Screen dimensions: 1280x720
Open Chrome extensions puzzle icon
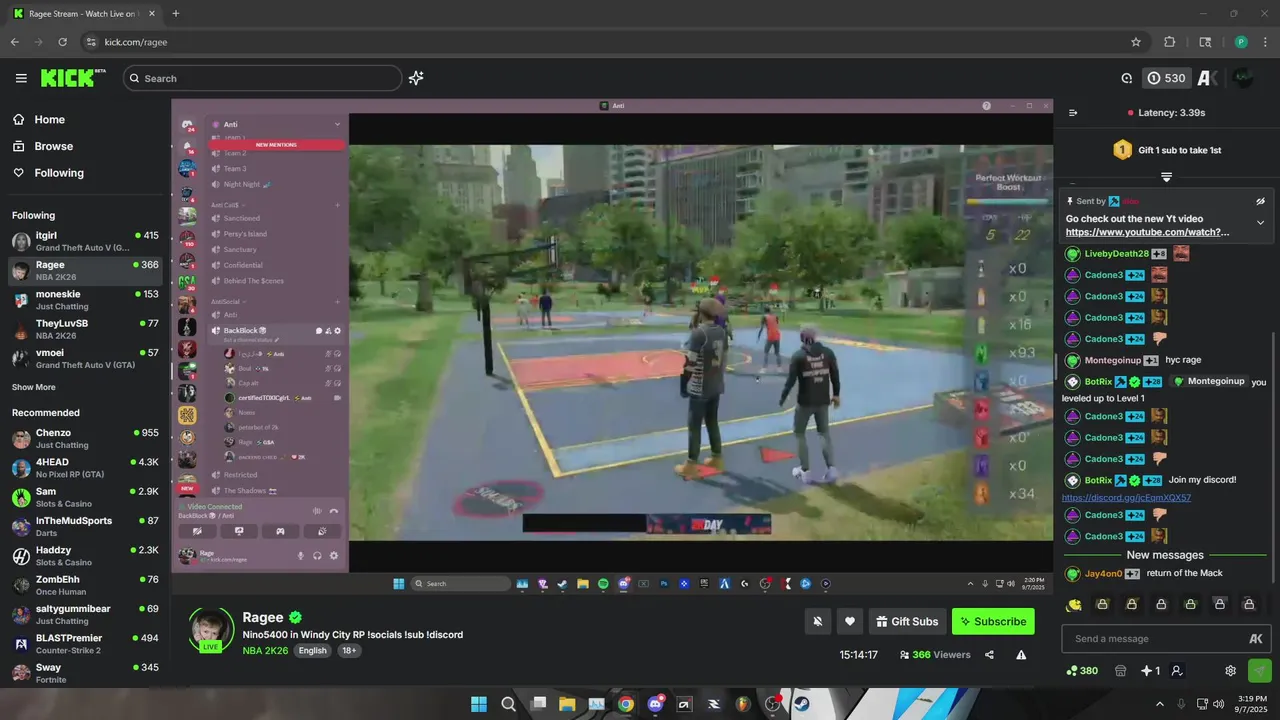pos(1170,42)
